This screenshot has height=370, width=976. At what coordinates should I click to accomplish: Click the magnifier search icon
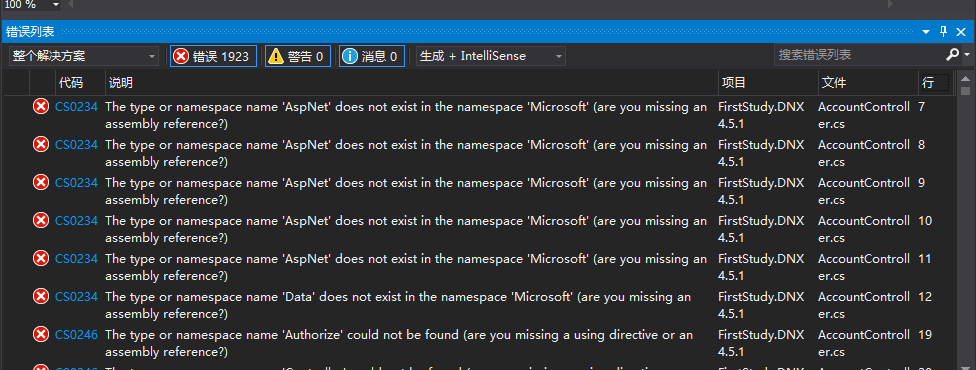click(952, 55)
